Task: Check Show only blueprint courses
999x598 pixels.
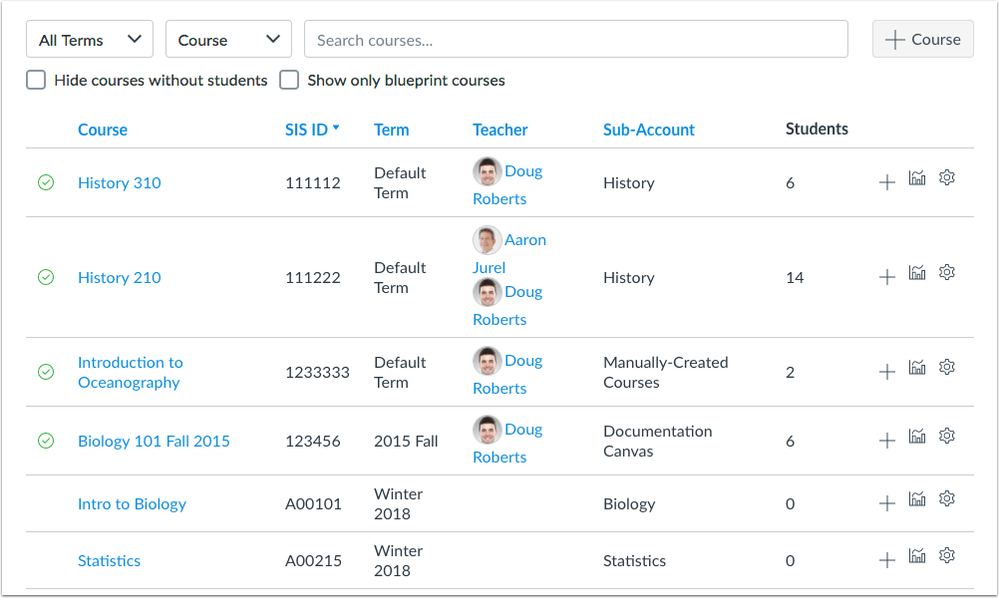Action: click(x=289, y=79)
